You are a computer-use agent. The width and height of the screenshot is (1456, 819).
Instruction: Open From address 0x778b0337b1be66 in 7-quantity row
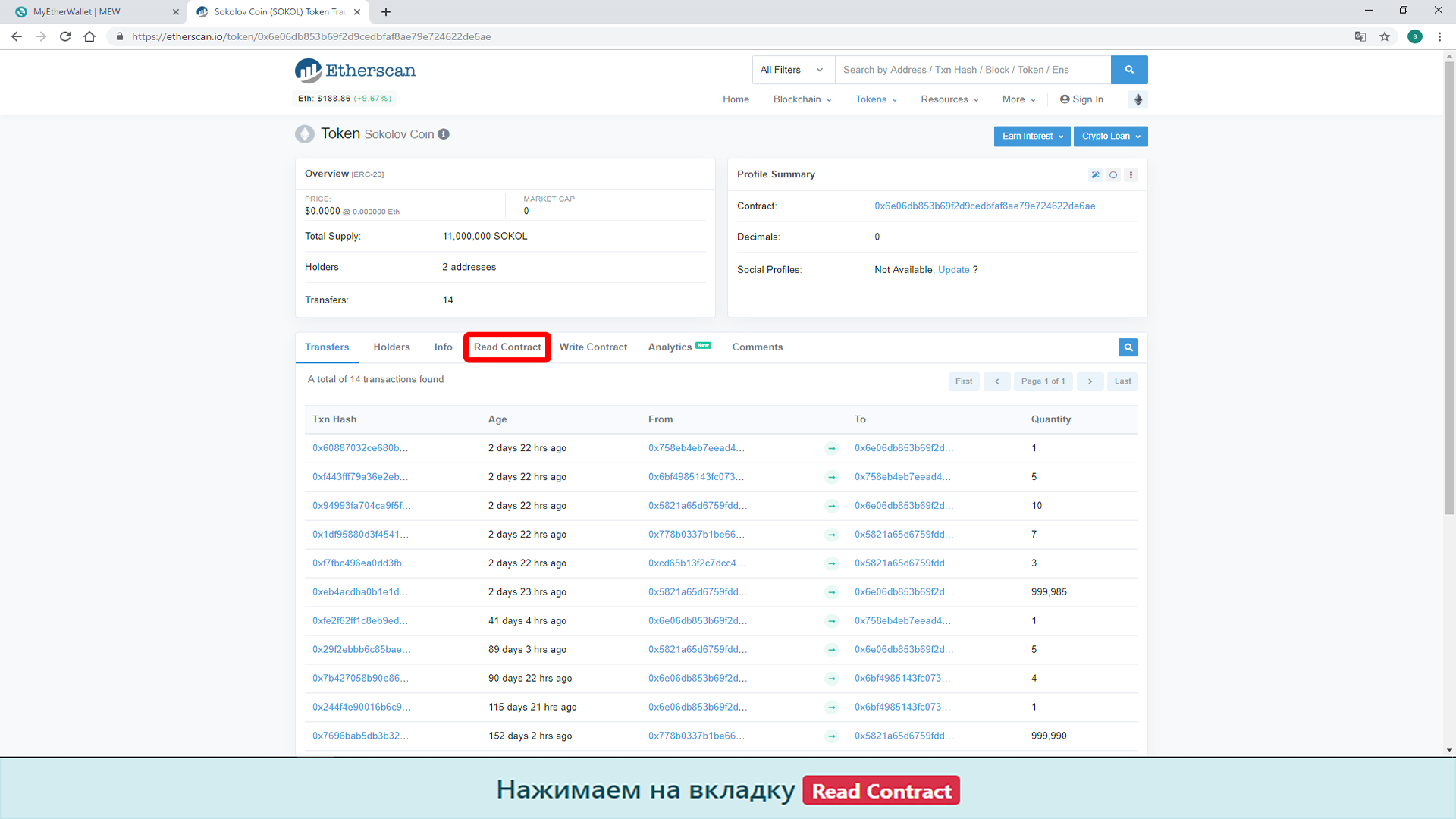[696, 535]
